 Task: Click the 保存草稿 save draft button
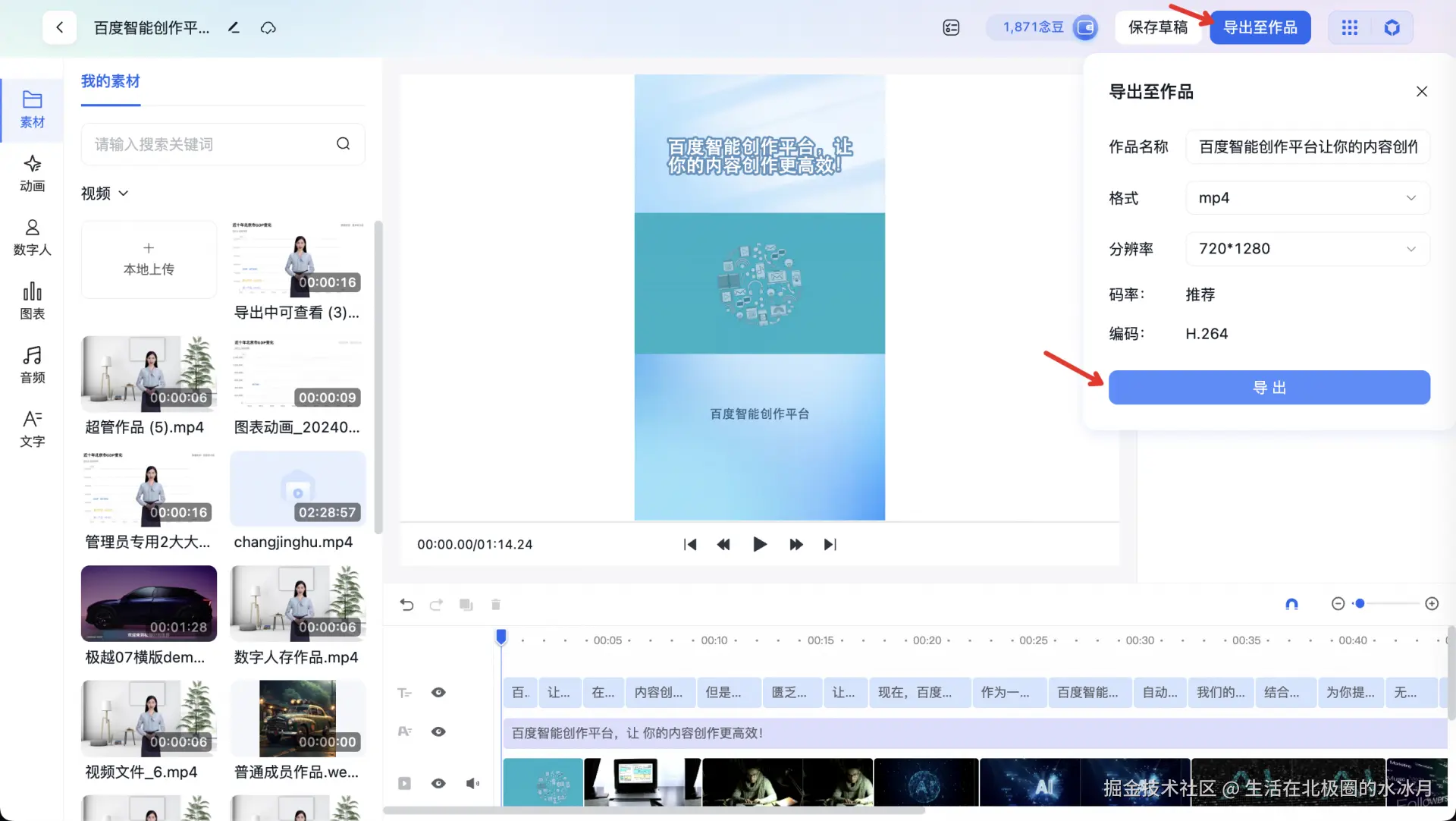[1157, 28]
